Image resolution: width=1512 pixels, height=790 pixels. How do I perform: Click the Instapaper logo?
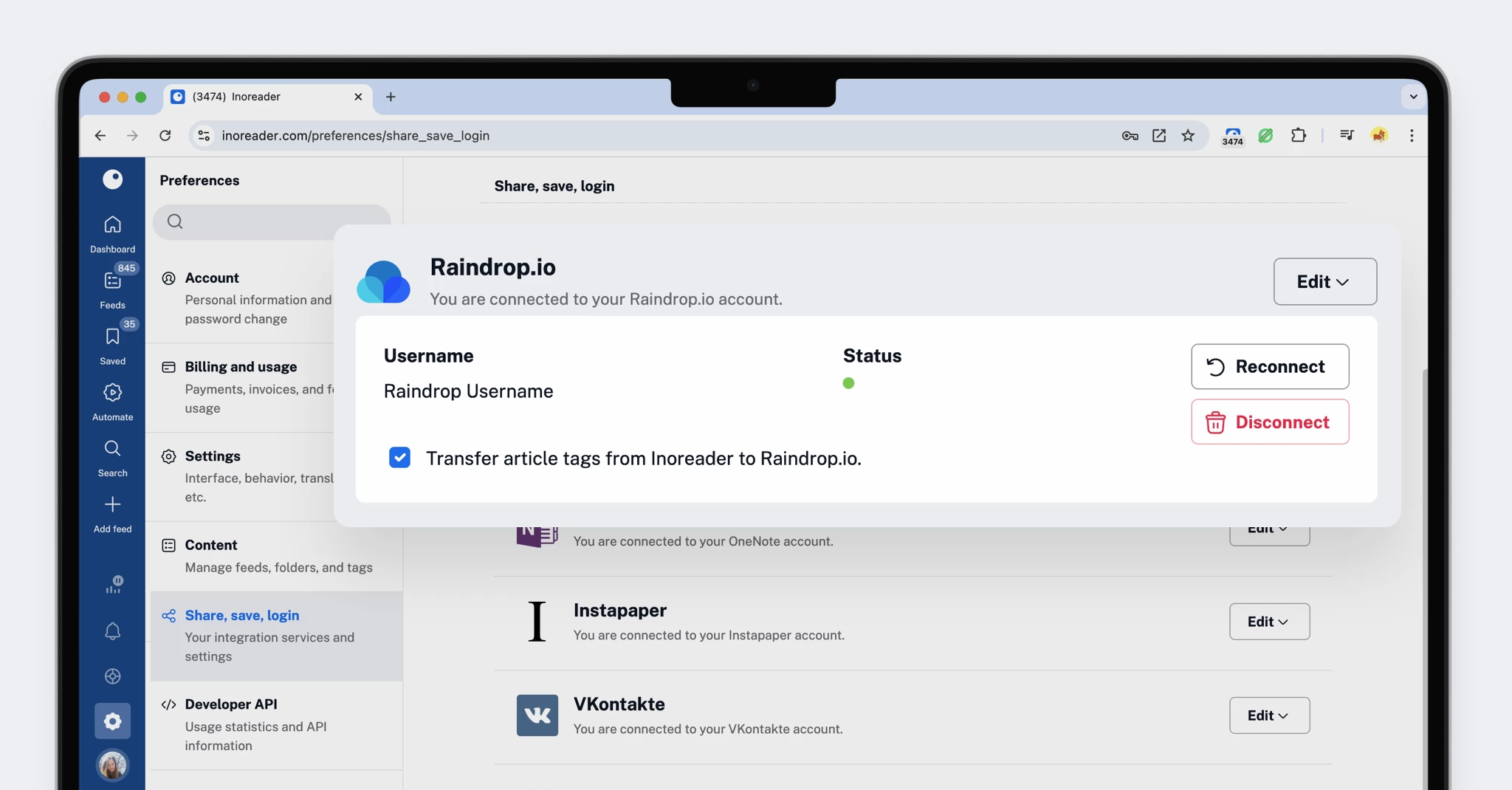coord(537,621)
